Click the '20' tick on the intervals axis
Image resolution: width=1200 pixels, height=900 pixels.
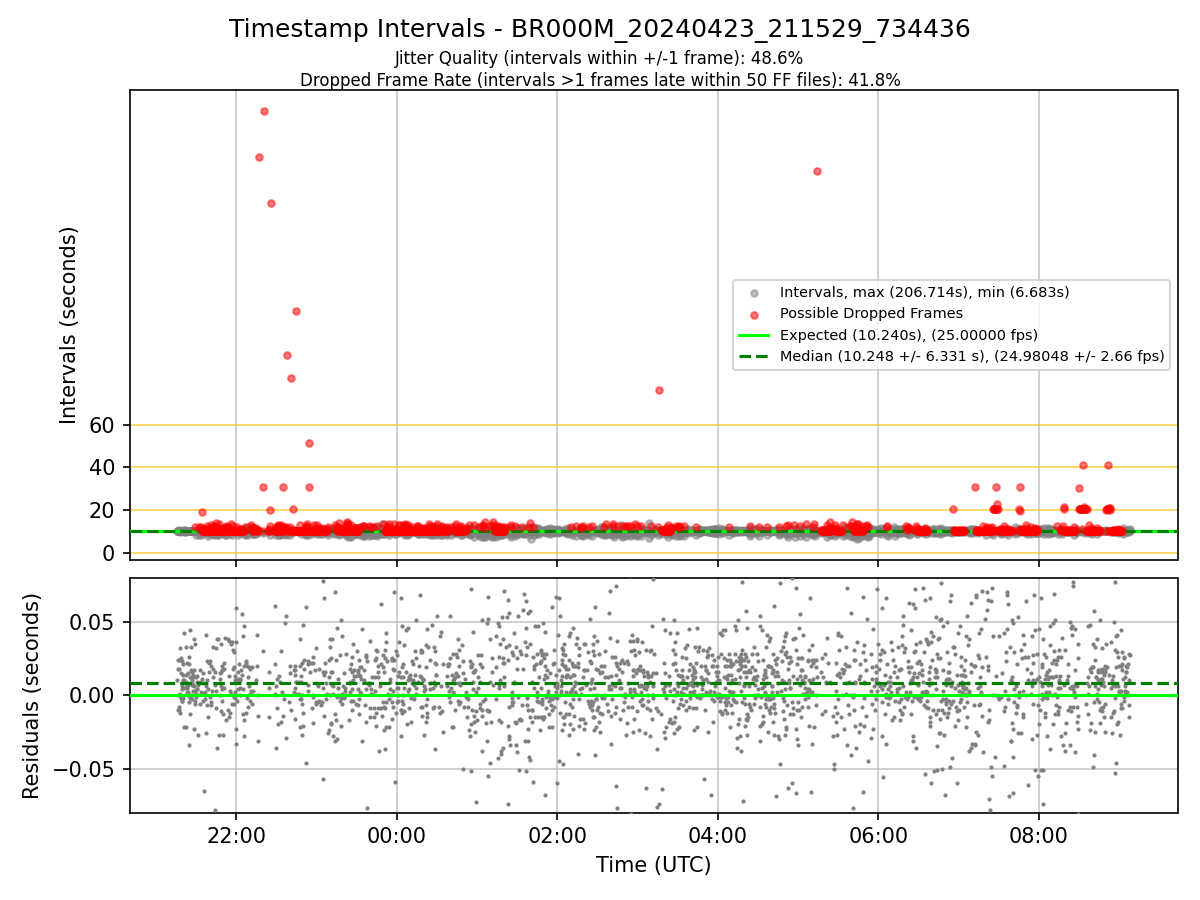[103, 511]
